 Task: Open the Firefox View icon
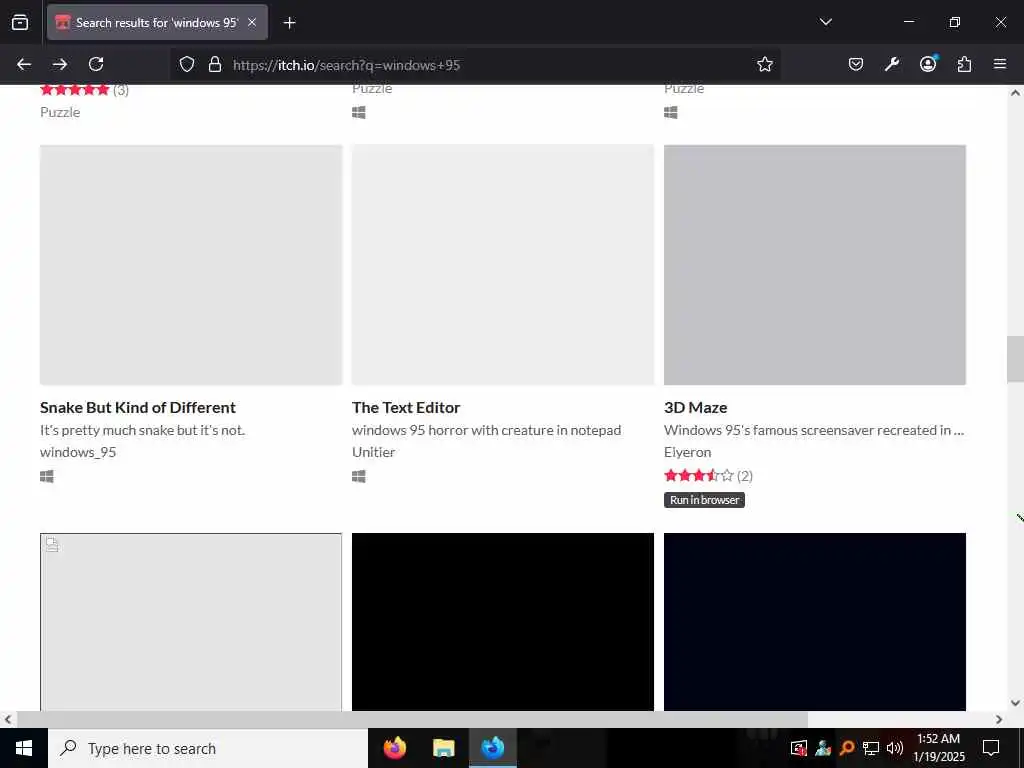[20, 22]
